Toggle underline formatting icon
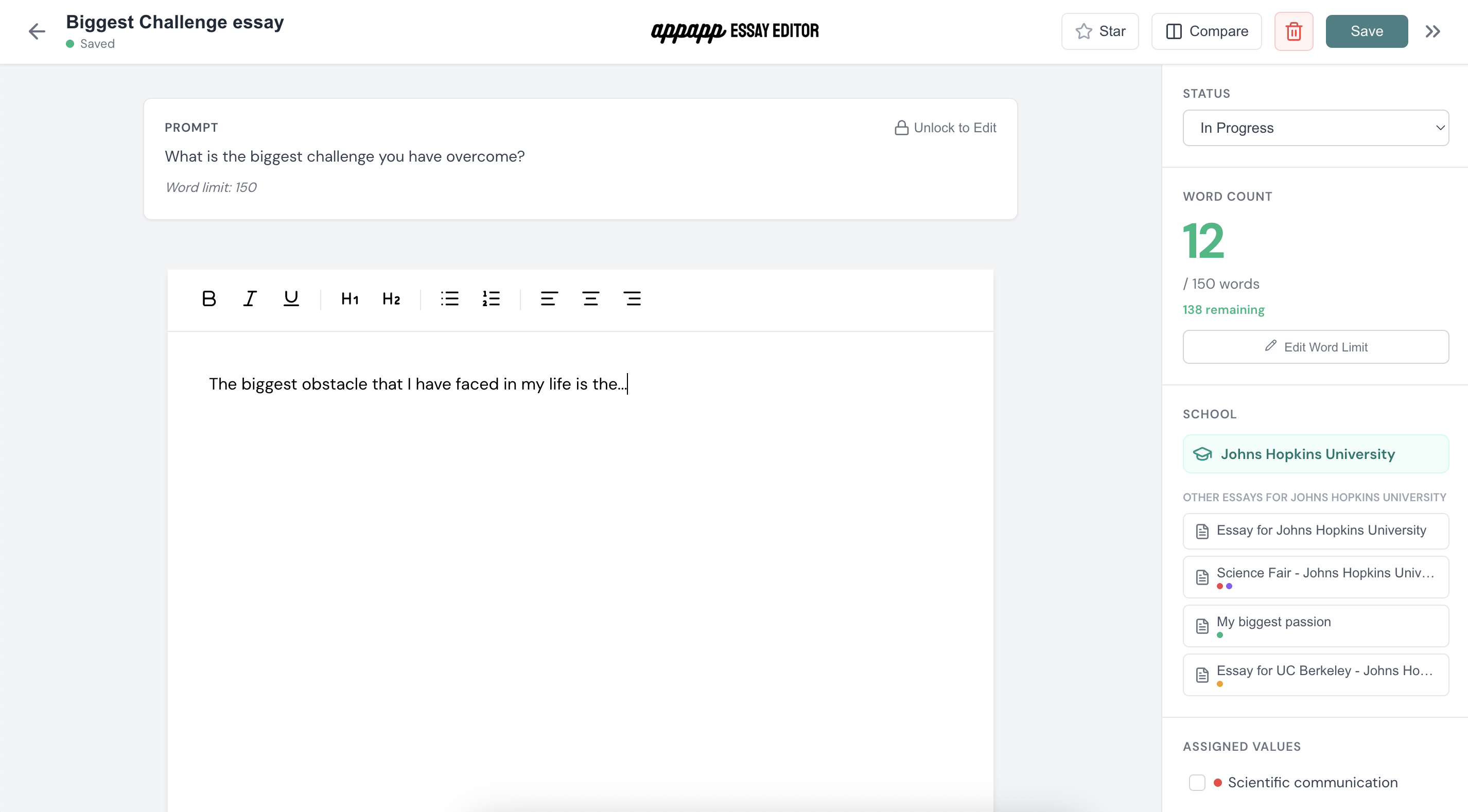 point(291,298)
